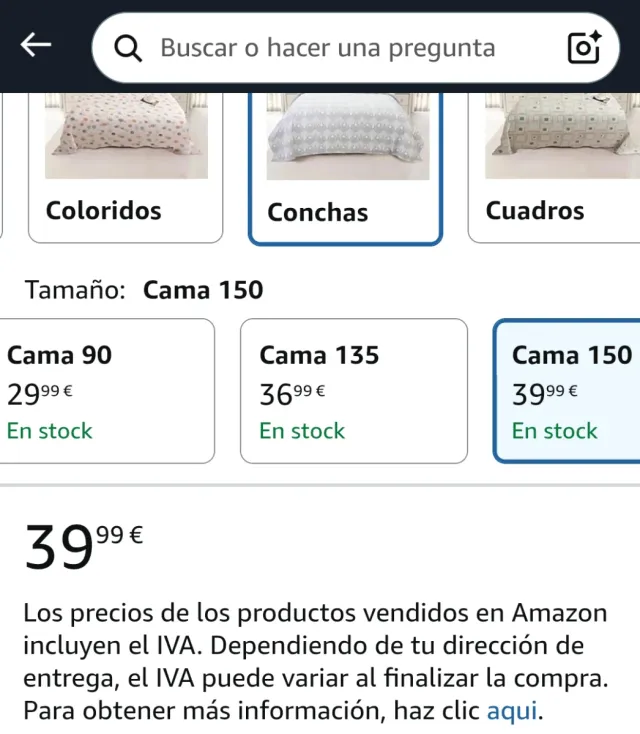The width and height of the screenshot is (640, 734).
Task: Tap the Cuadros bedspread thumbnail
Action: tap(560, 137)
